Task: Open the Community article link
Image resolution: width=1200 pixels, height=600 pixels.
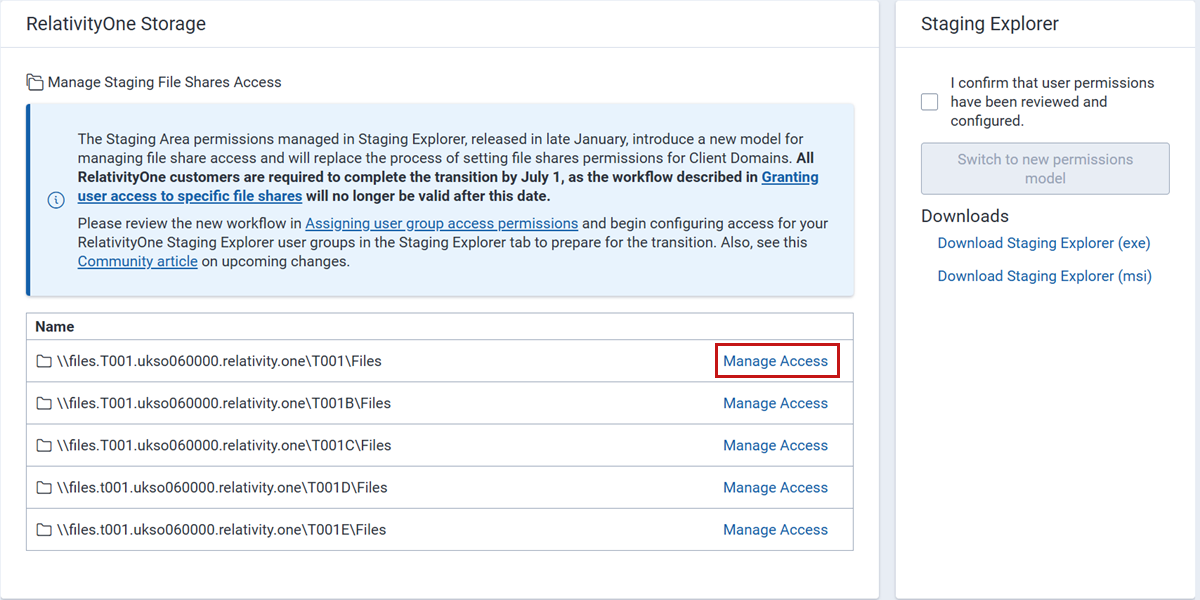Action: point(138,261)
